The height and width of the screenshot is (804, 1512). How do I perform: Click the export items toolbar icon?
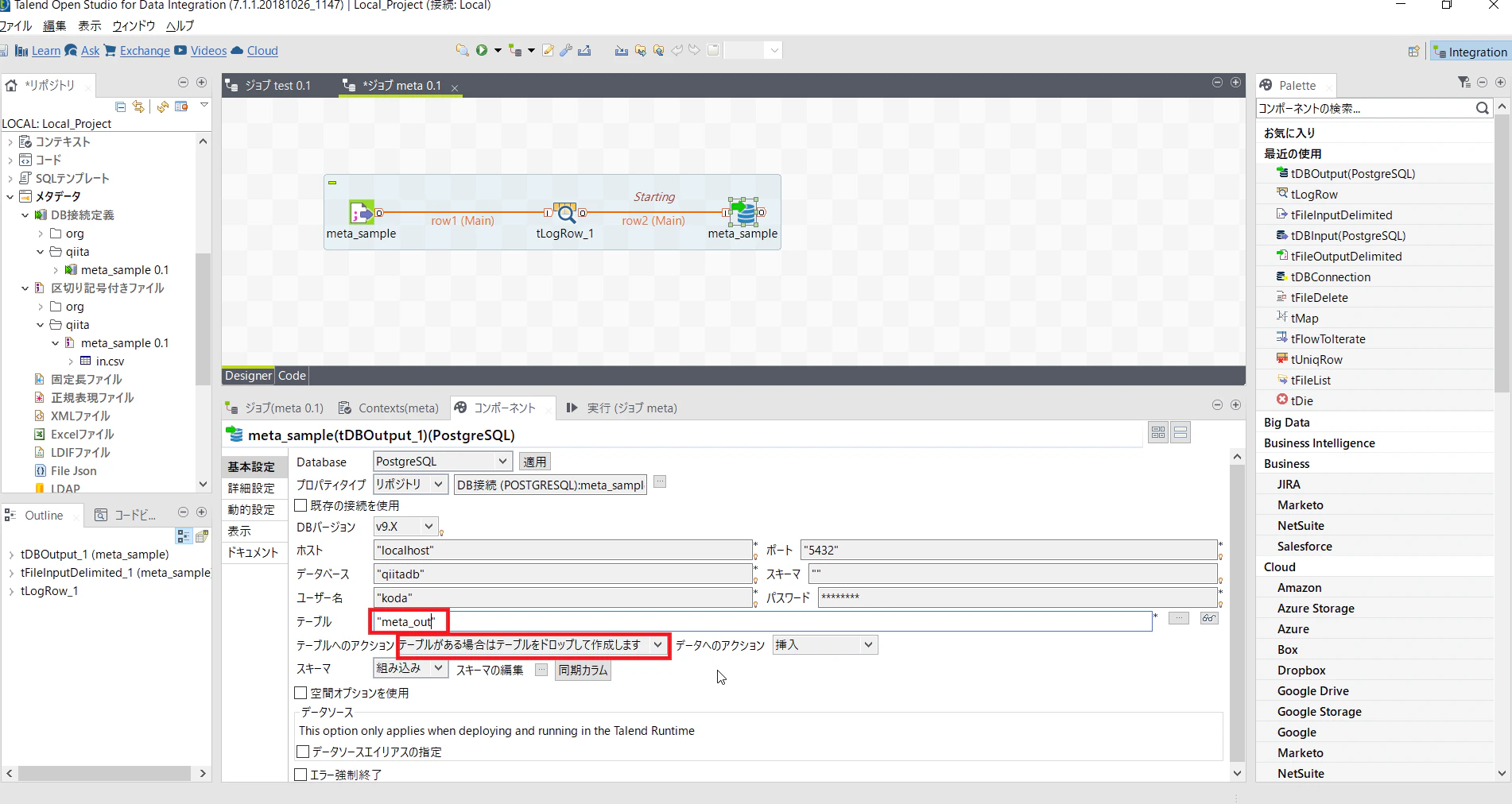pos(584,50)
